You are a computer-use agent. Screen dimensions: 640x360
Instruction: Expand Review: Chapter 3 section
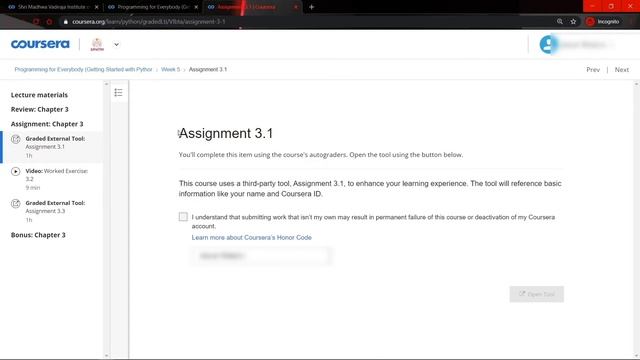40,109
